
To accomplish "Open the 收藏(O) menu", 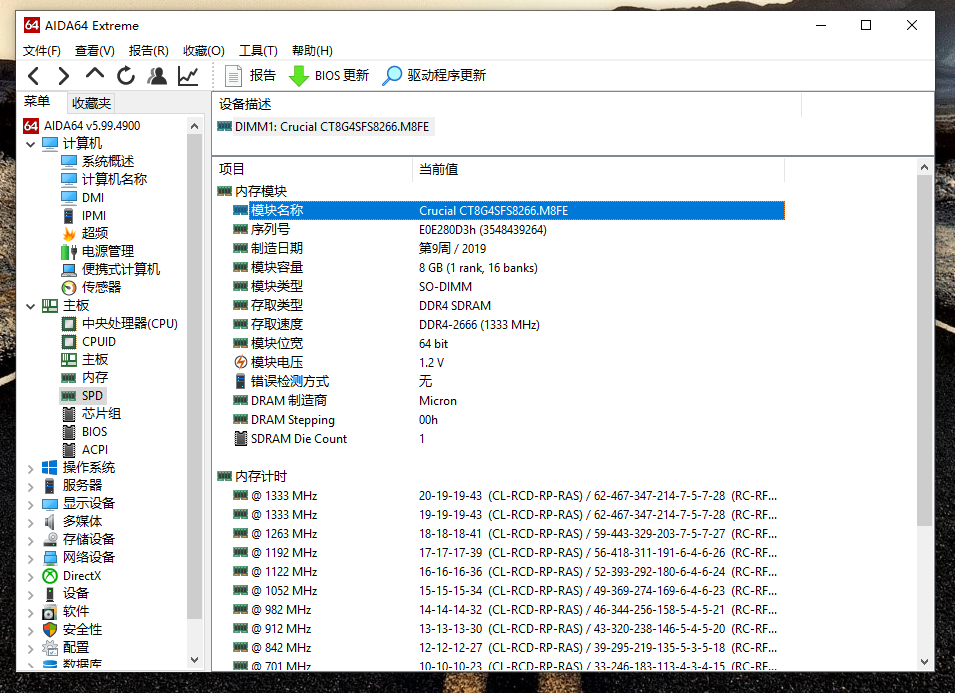I will coord(204,51).
